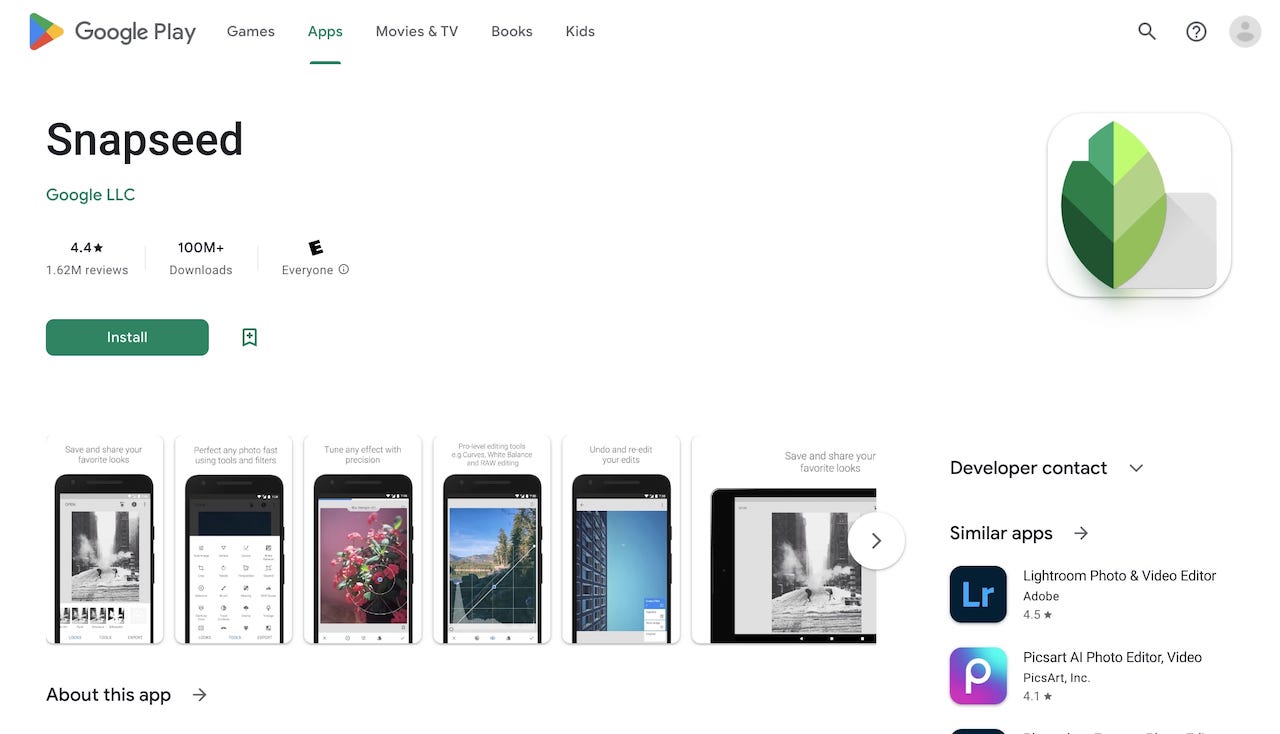This screenshot has width=1280, height=734.
Task: Open the Picsart AI Photo Editor icon
Action: click(x=978, y=675)
